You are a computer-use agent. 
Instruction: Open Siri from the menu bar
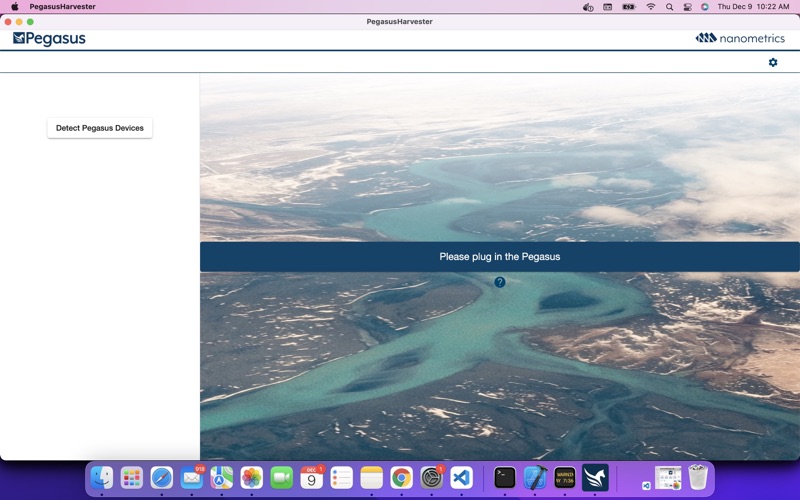pyautogui.click(x=704, y=7)
